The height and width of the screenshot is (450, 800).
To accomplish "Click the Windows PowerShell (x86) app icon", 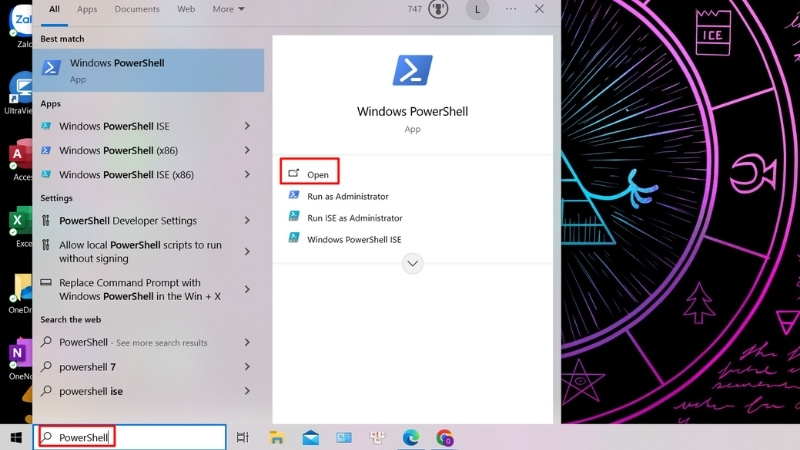I will point(46,150).
